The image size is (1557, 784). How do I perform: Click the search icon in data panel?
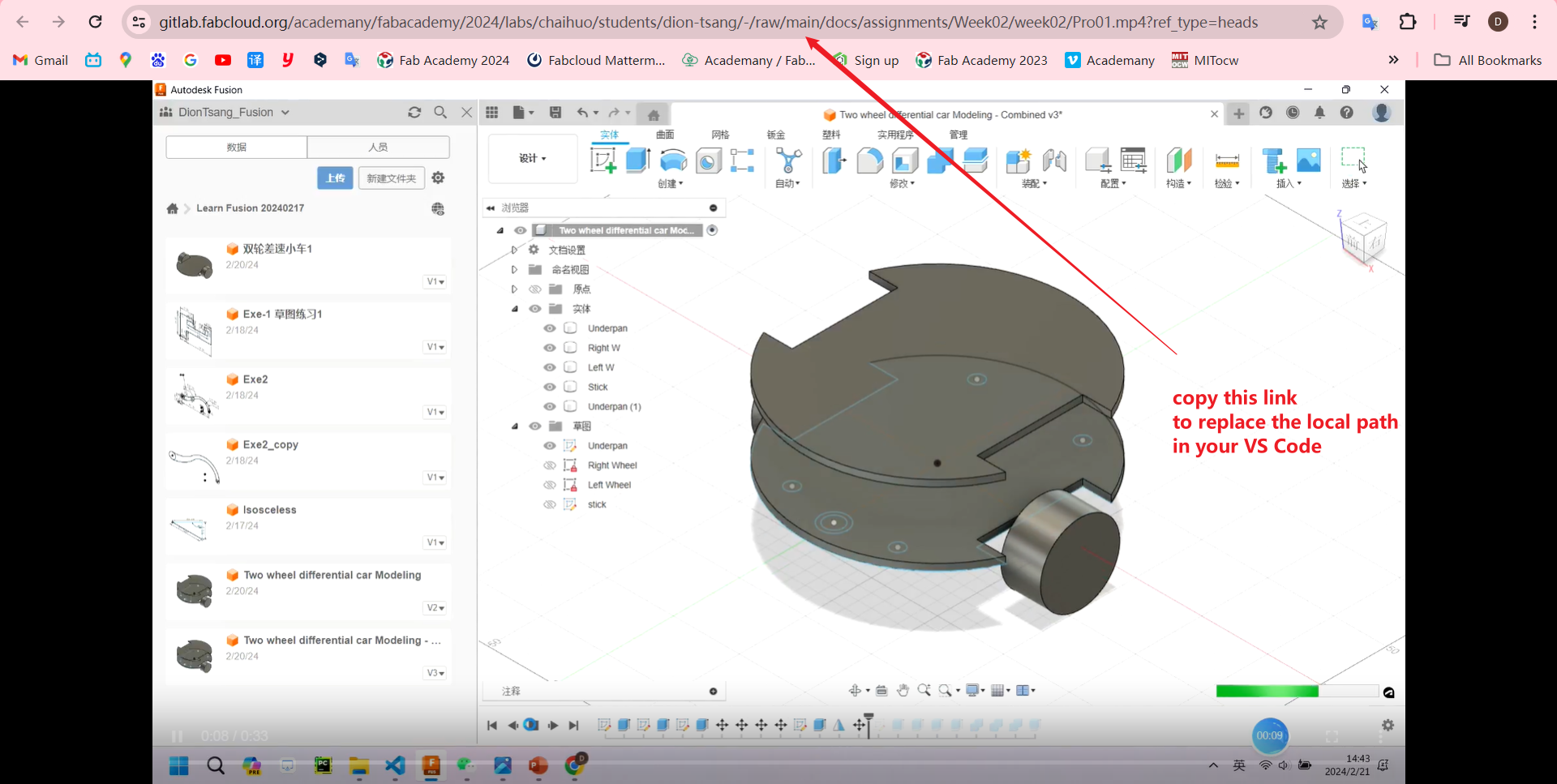click(x=440, y=113)
